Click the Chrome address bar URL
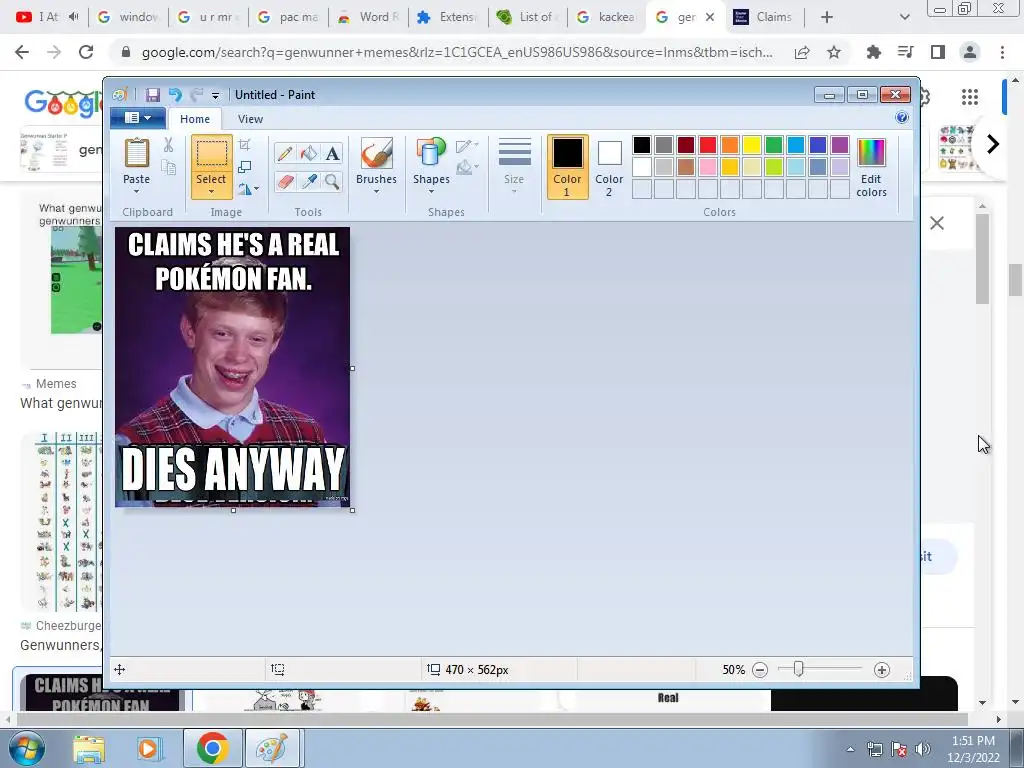Screen dimensions: 1024x768 (x=457, y=52)
